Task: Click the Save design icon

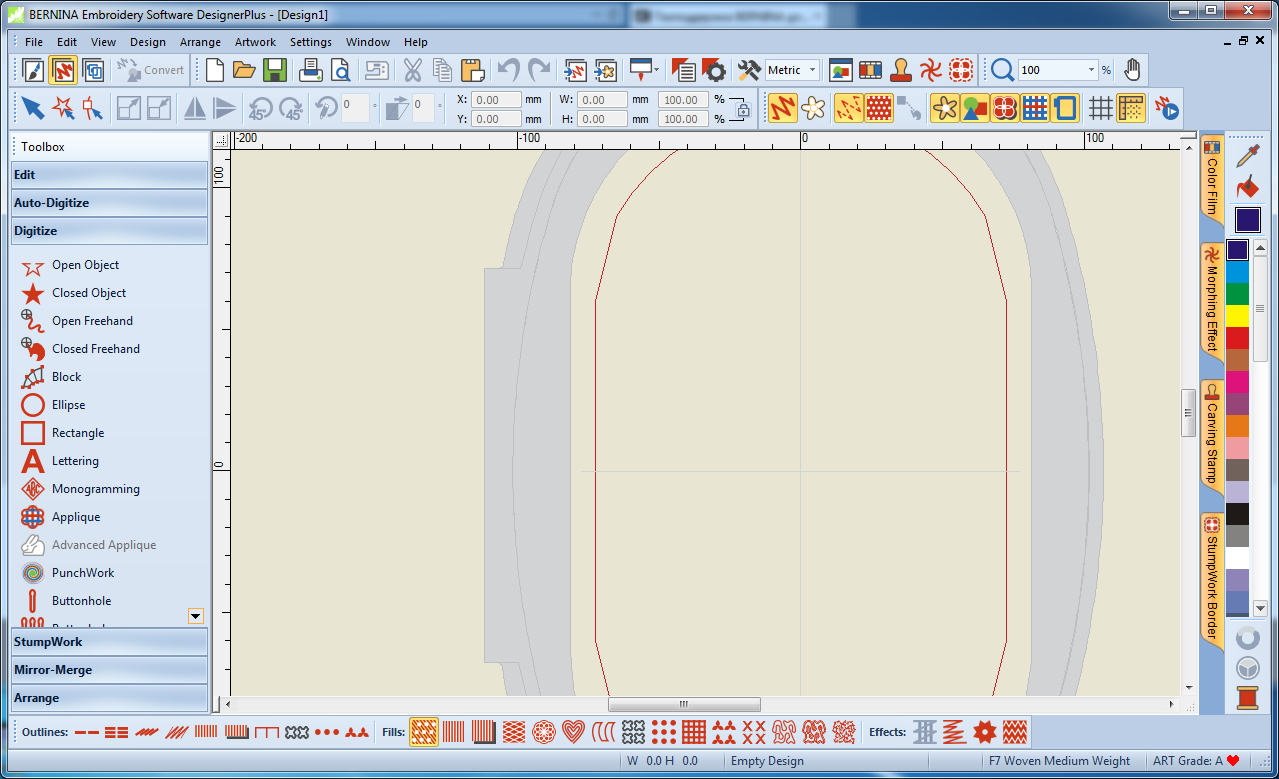Action: point(275,70)
